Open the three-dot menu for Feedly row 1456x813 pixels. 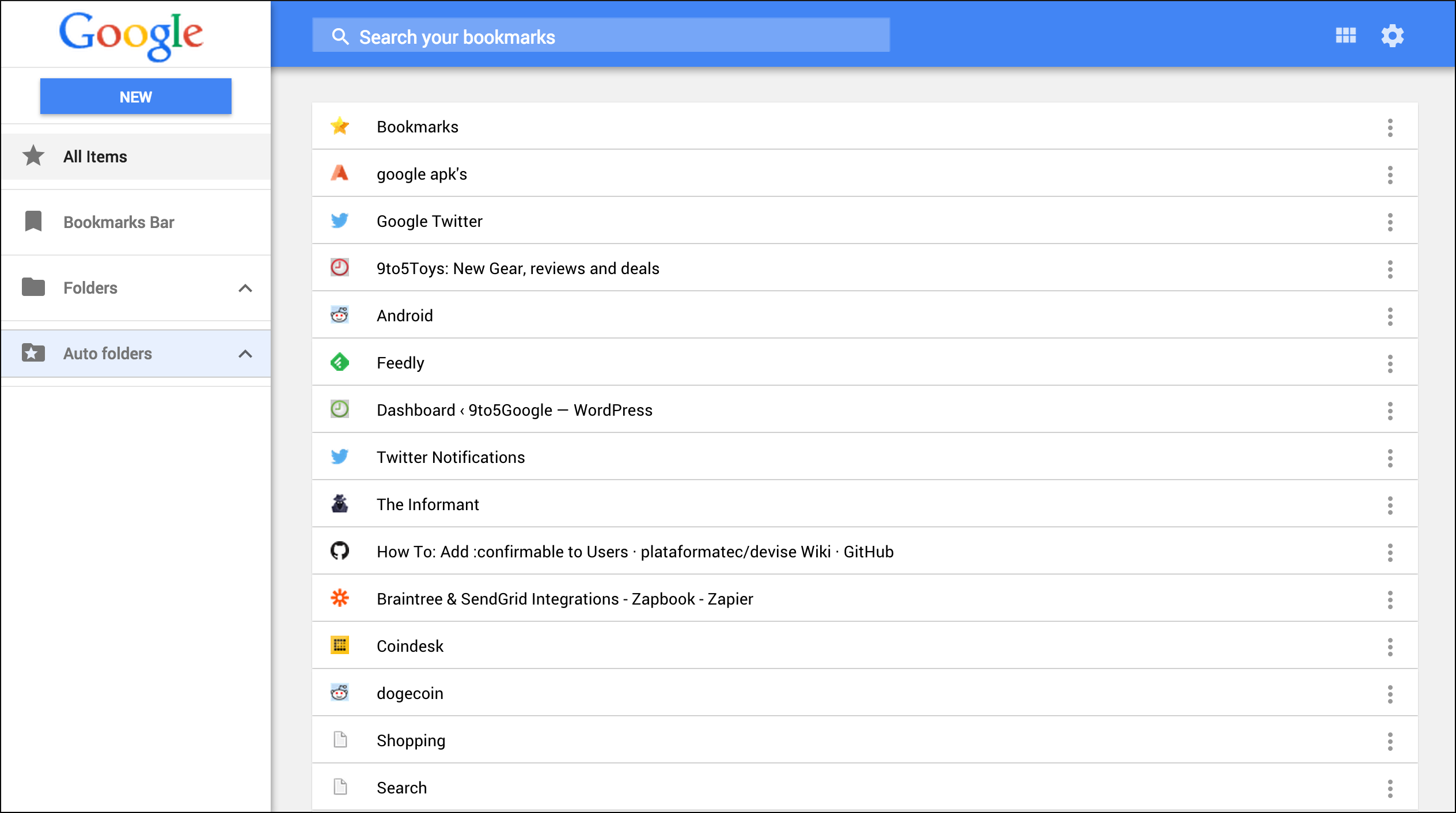[1390, 363]
